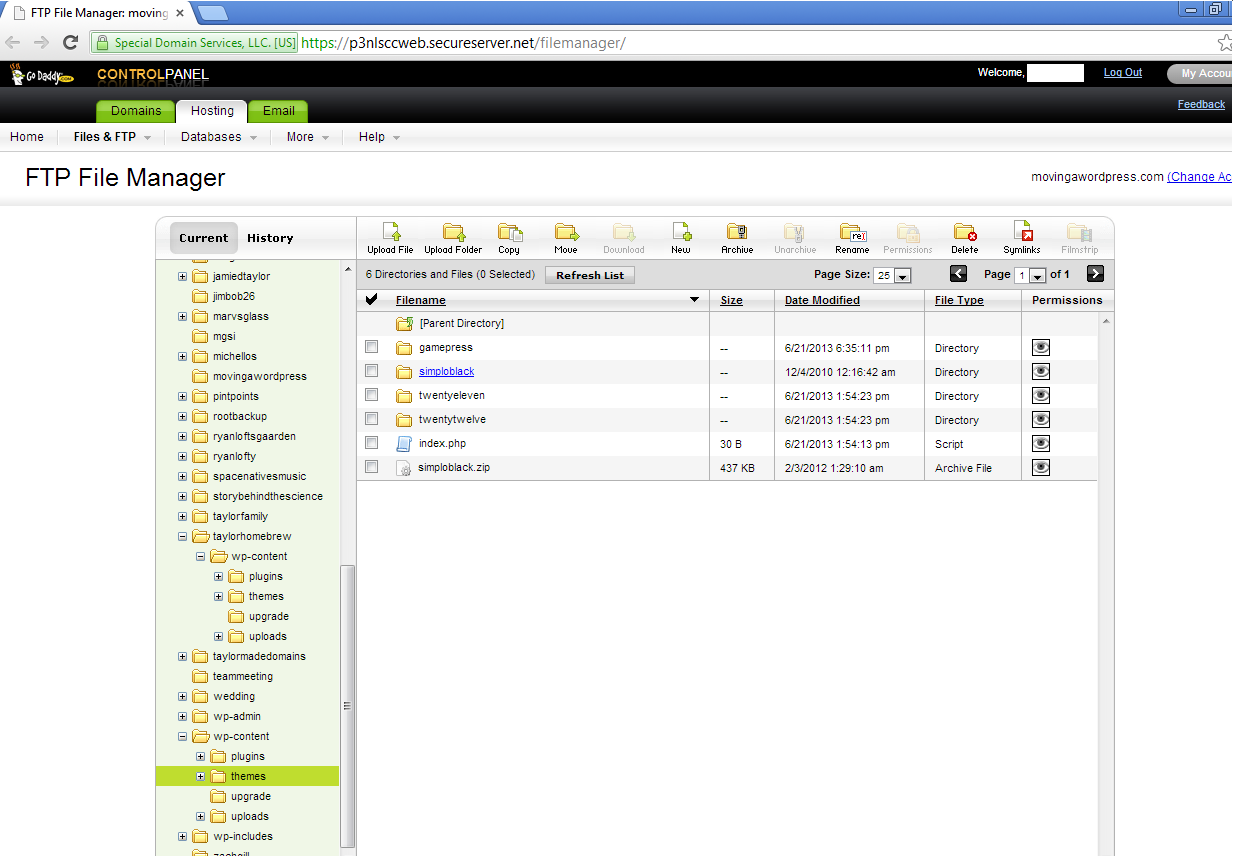1233x865 pixels.
Task: Expand the wp-admin folder in tree
Action: click(182, 716)
